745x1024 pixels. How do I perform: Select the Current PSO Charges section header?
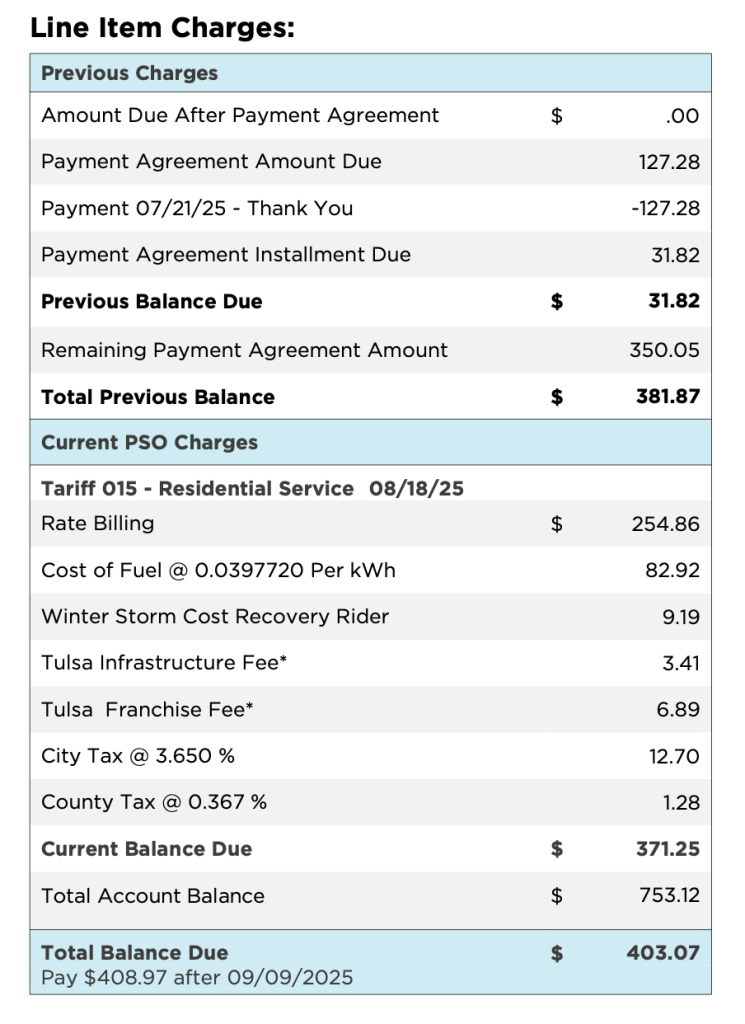pyautogui.click(x=149, y=442)
